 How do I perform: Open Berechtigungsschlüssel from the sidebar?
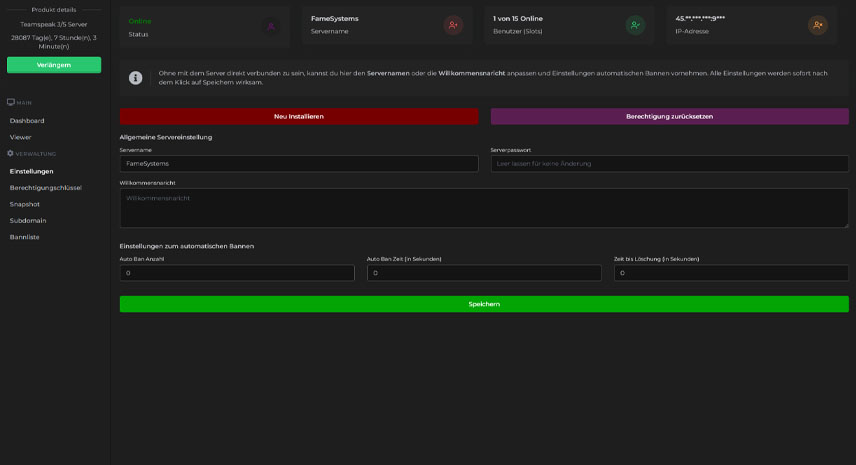point(45,188)
